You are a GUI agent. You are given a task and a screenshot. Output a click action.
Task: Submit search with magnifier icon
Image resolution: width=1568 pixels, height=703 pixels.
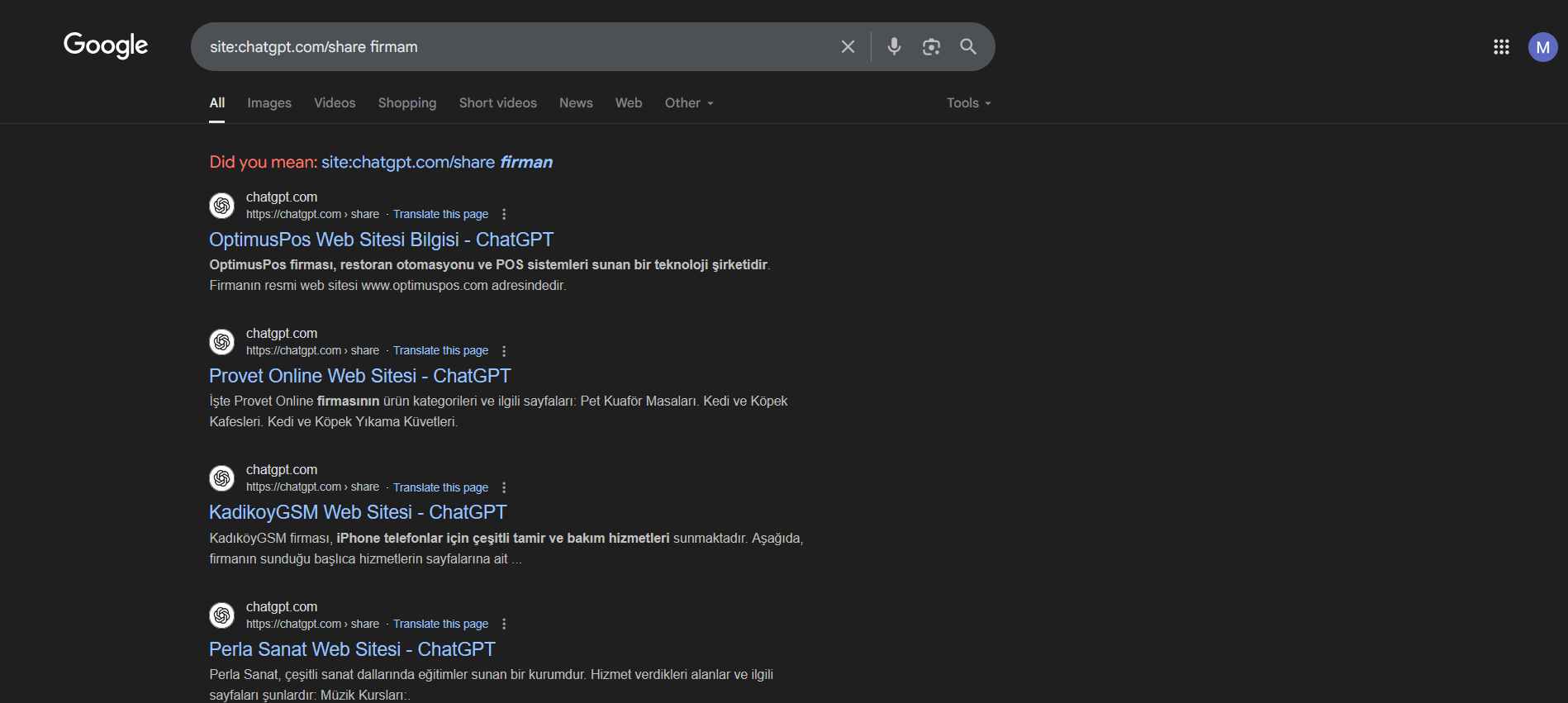tap(968, 47)
